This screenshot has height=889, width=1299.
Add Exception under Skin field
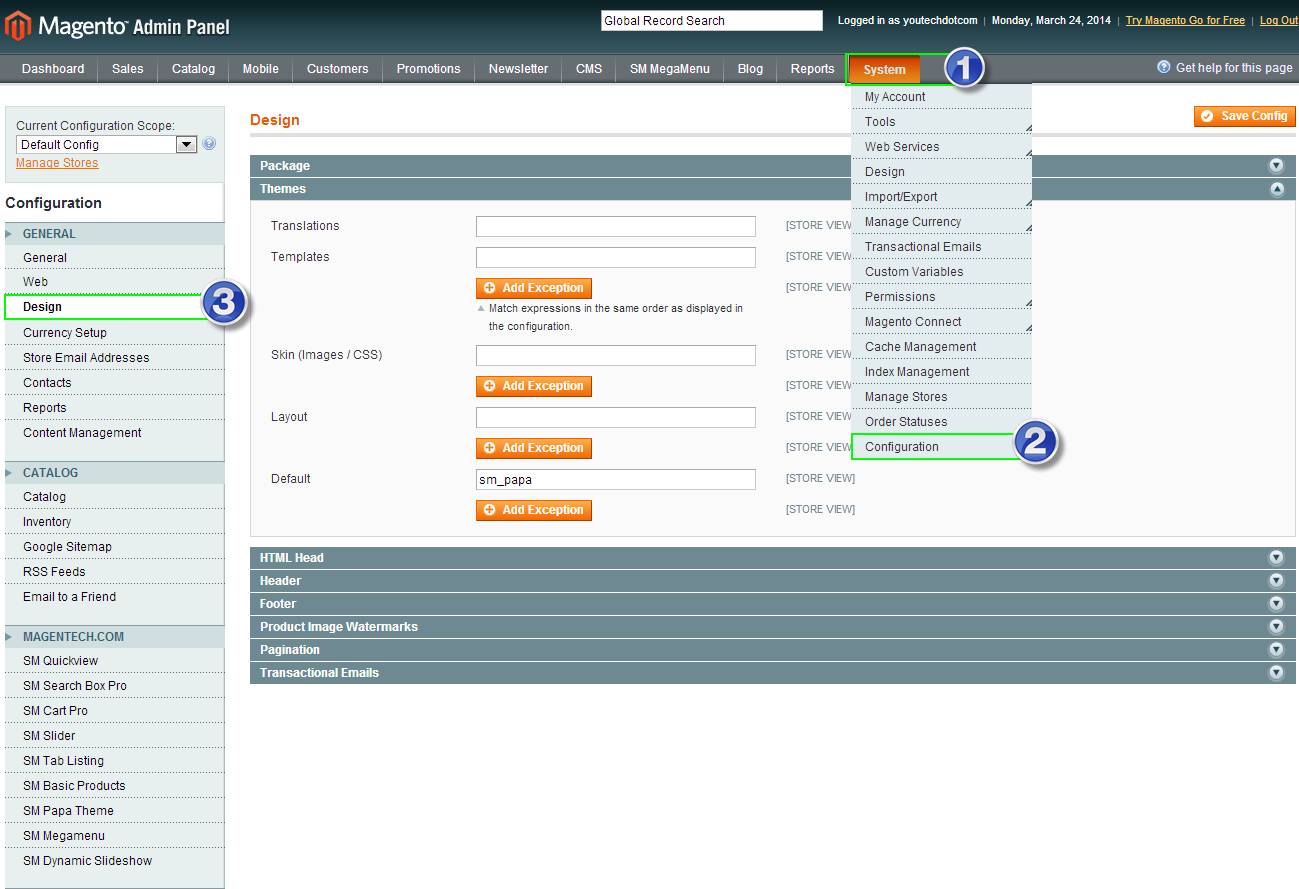(534, 386)
